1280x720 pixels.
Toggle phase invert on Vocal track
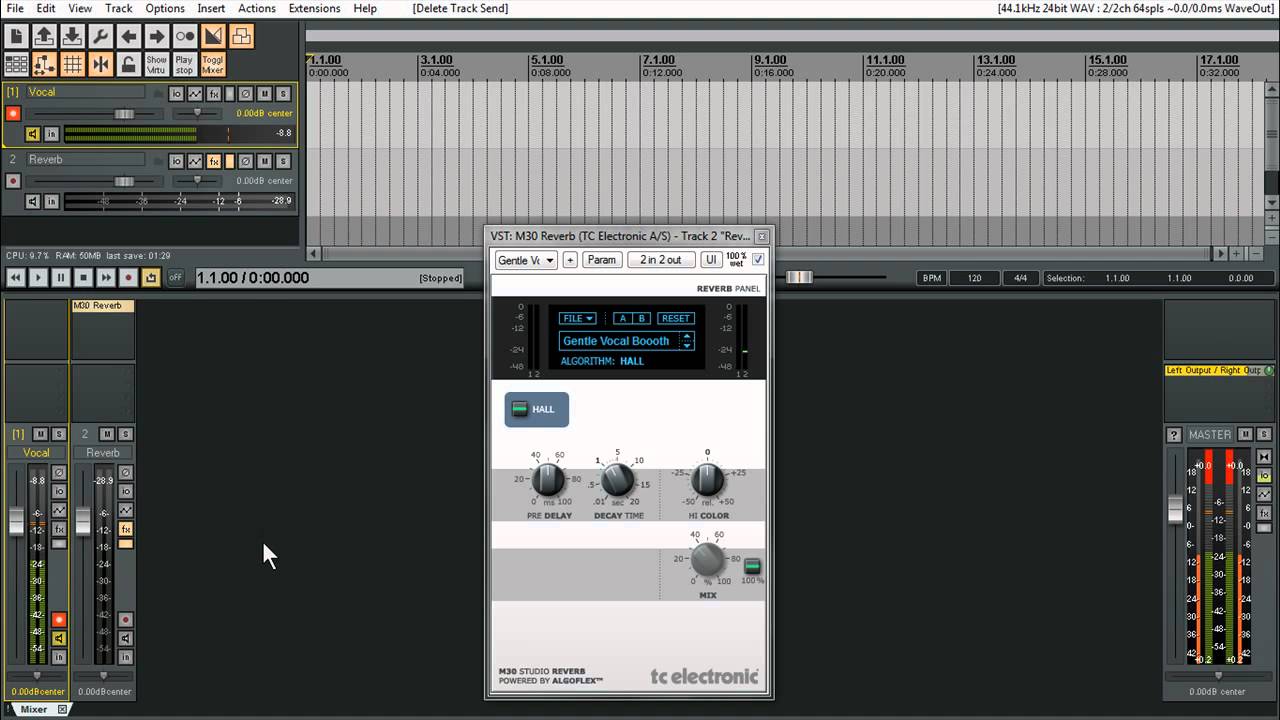coord(246,93)
